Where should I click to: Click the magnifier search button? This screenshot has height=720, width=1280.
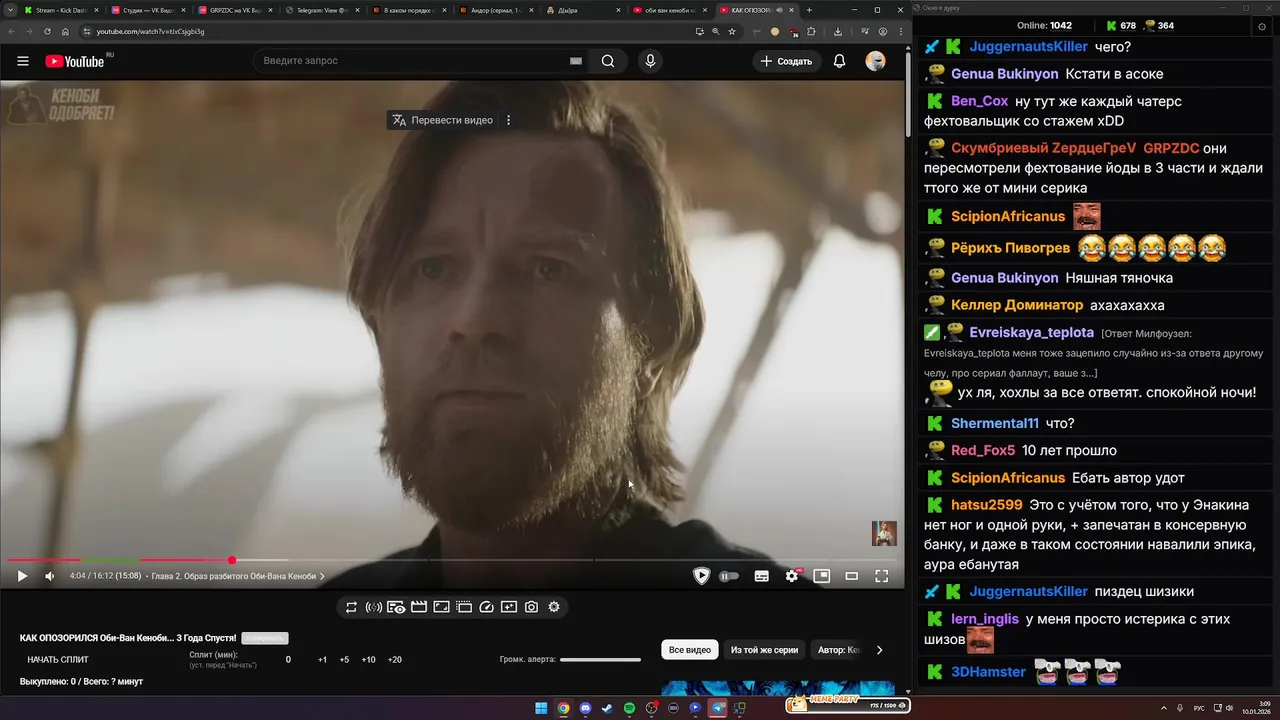(x=608, y=61)
